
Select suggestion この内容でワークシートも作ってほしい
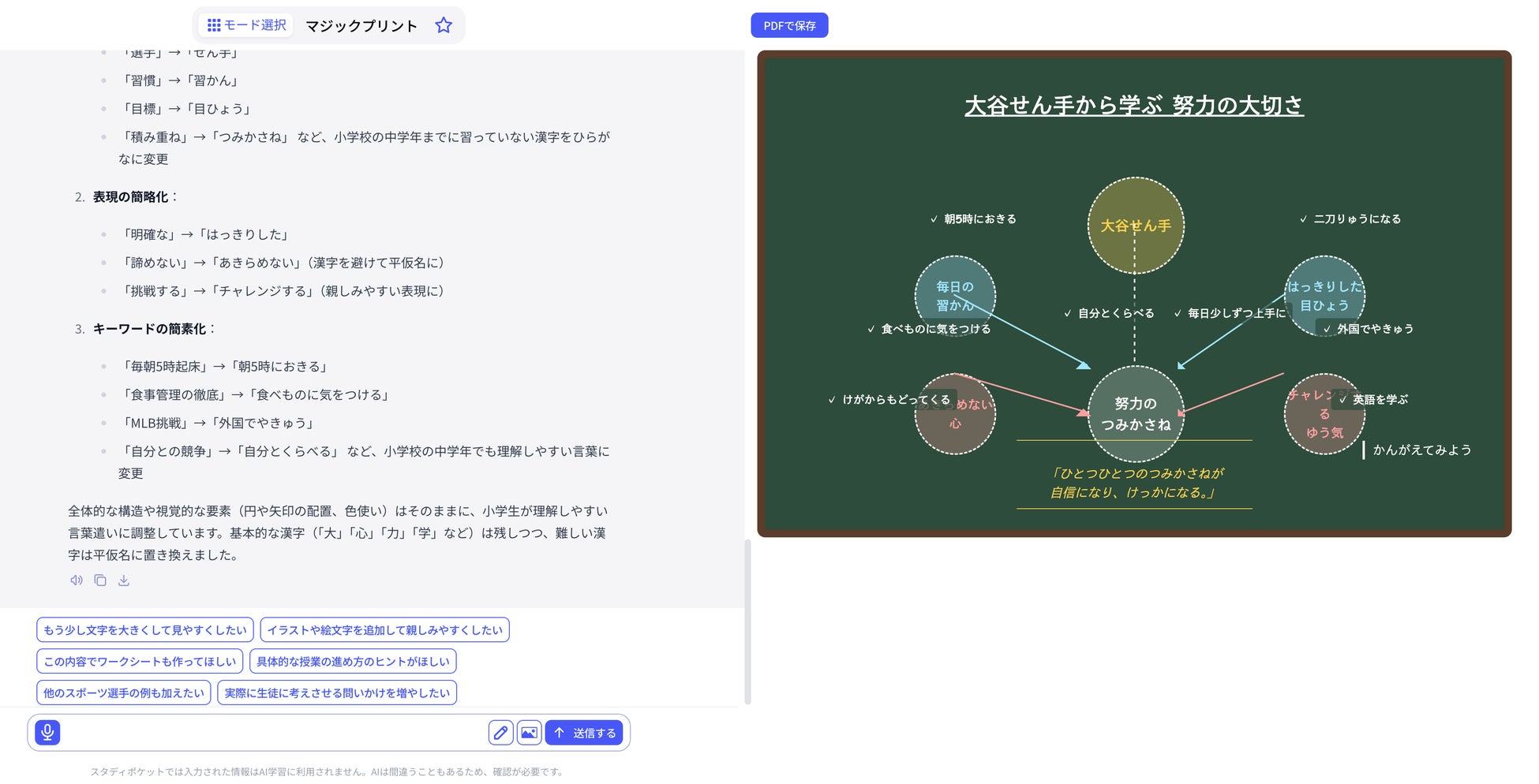pos(140,662)
